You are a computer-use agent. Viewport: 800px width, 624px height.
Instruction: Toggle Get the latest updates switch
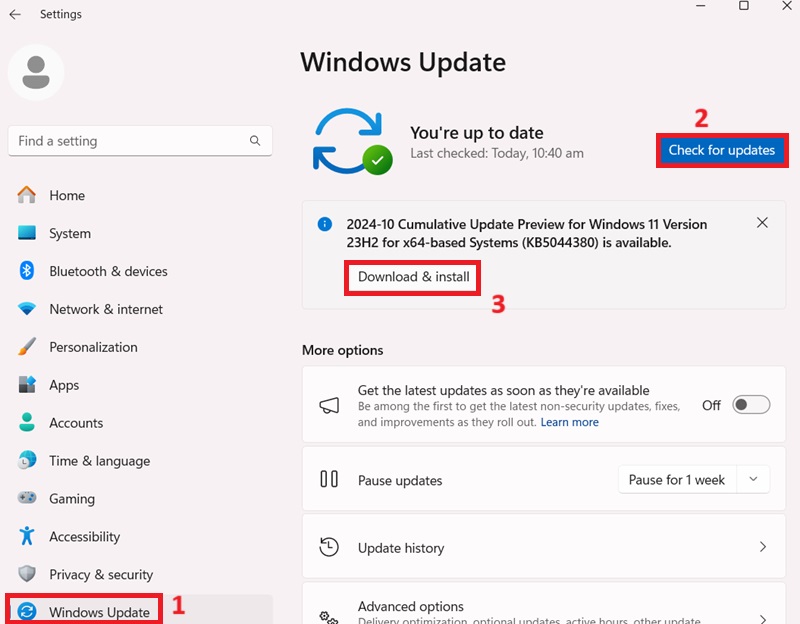pyautogui.click(x=751, y=405)
